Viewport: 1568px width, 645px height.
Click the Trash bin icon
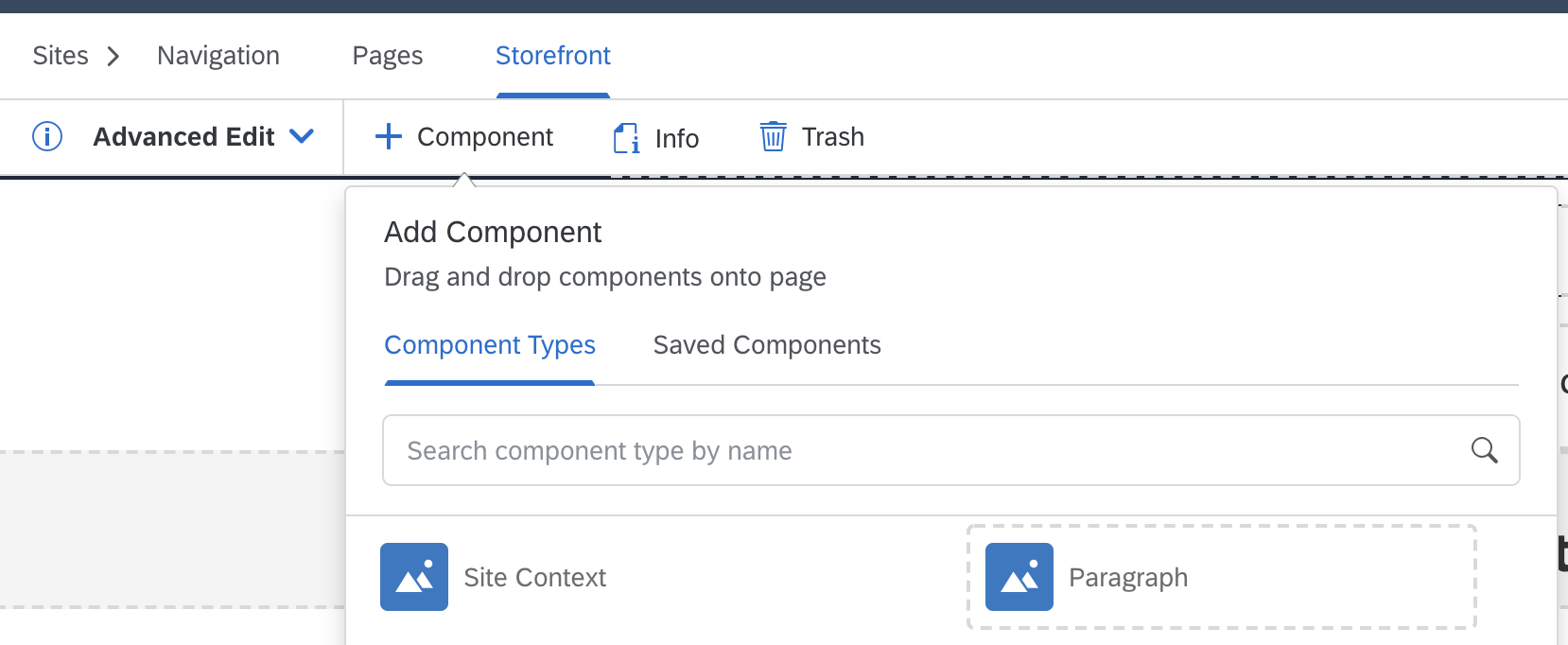point(773,137)
